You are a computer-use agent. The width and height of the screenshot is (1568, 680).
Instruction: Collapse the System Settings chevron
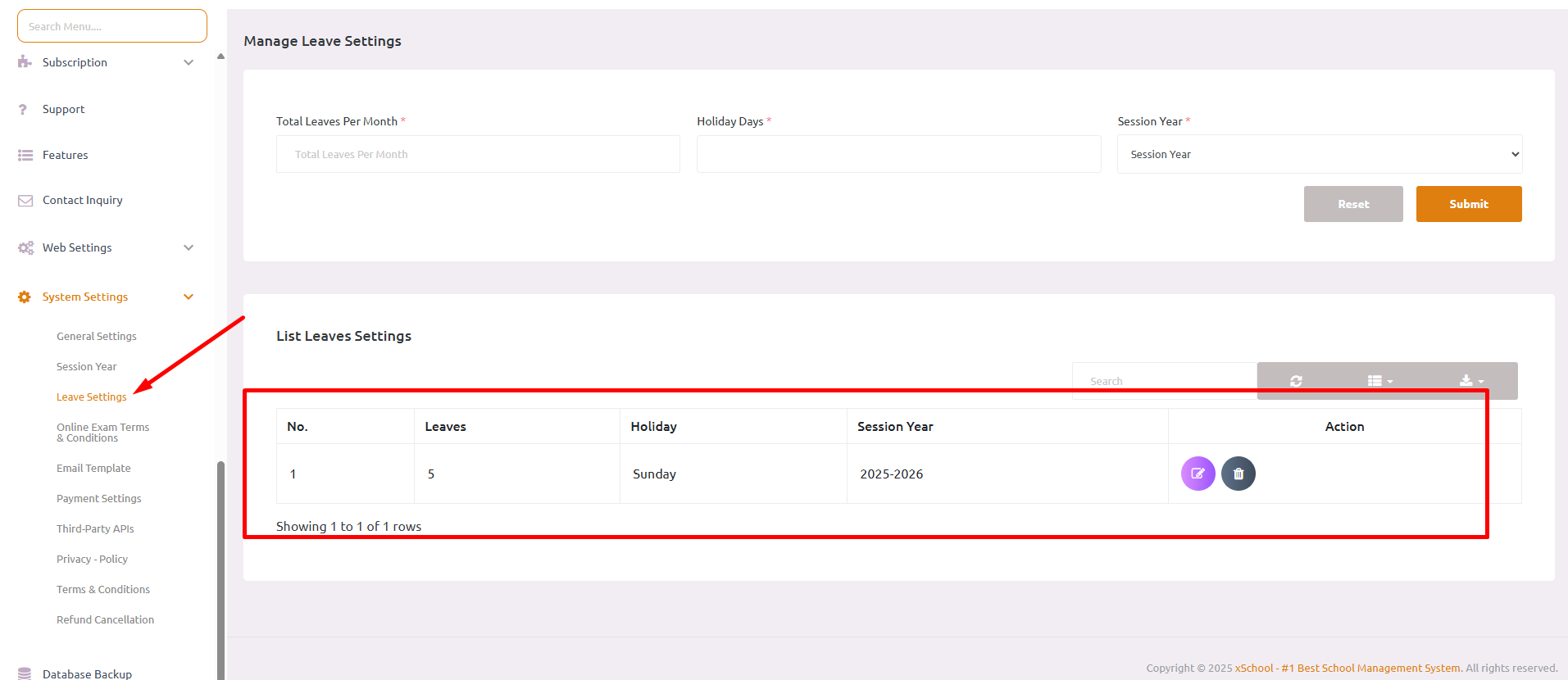click(x=189, y=297)
